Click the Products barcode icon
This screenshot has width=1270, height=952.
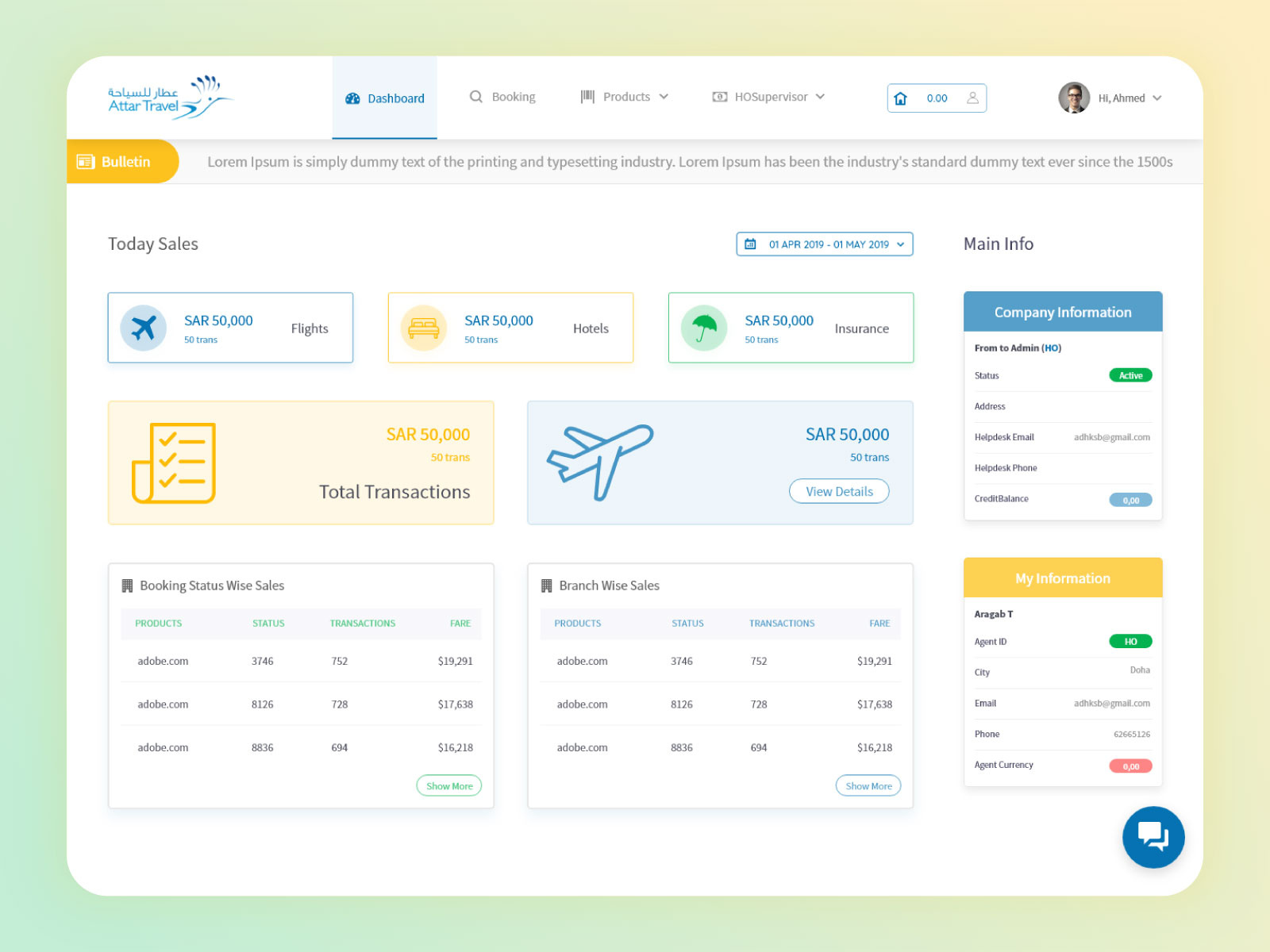pyautogui.click(x=587, y=96)
